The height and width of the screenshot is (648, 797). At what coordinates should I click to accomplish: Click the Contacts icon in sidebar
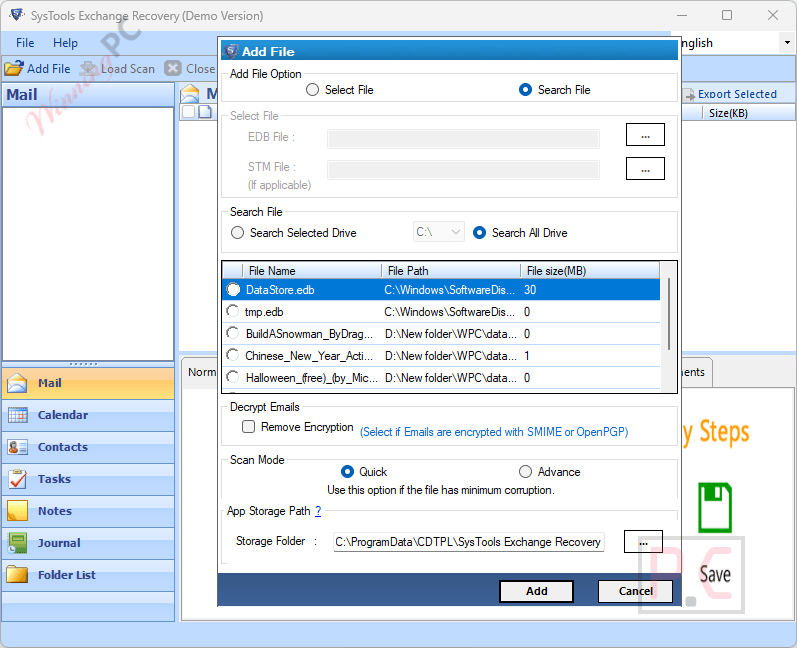click(x=18, y=447)
